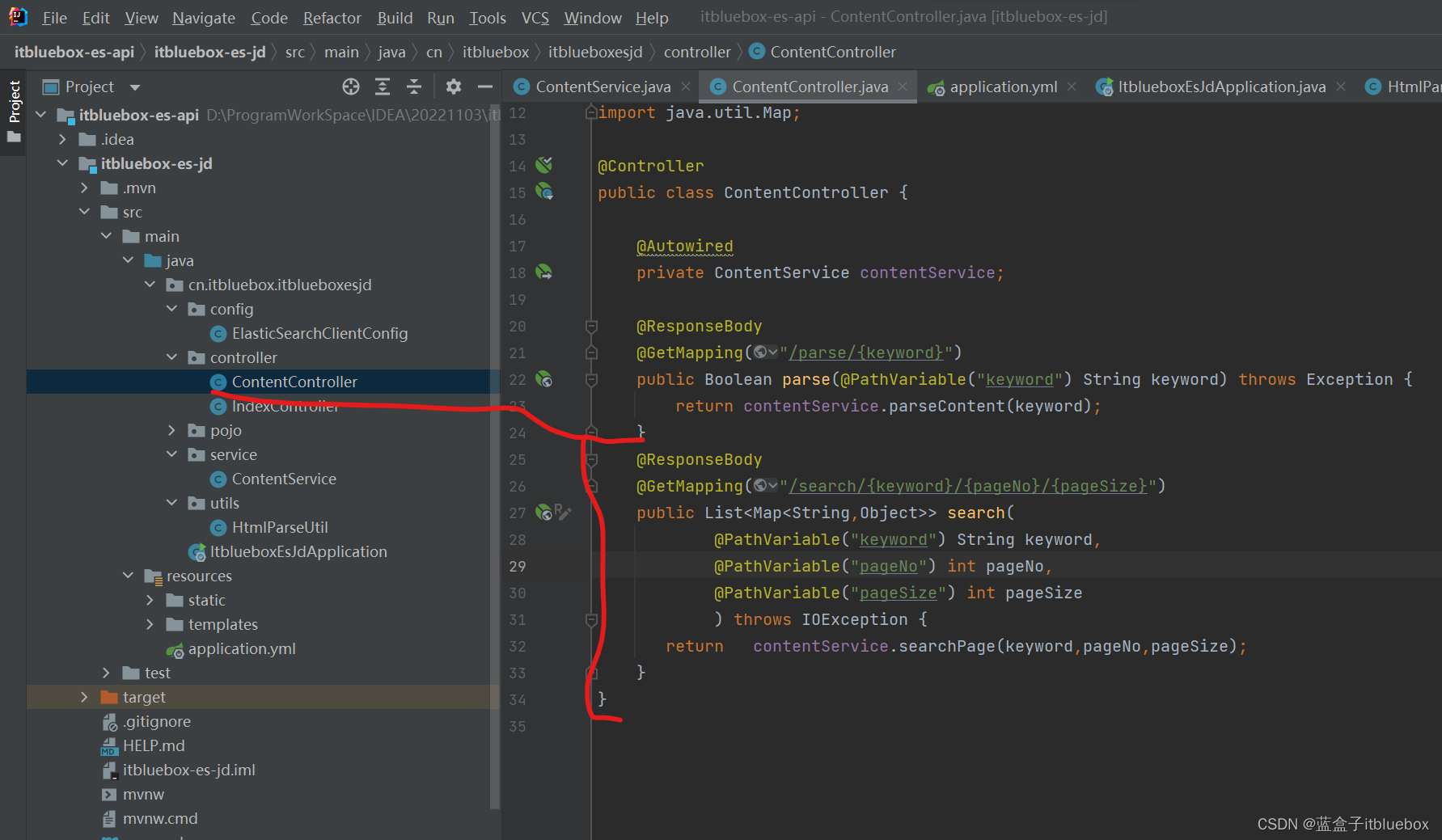Open the File menu
Screen dimensions: 1442x840
click(55, 18)
